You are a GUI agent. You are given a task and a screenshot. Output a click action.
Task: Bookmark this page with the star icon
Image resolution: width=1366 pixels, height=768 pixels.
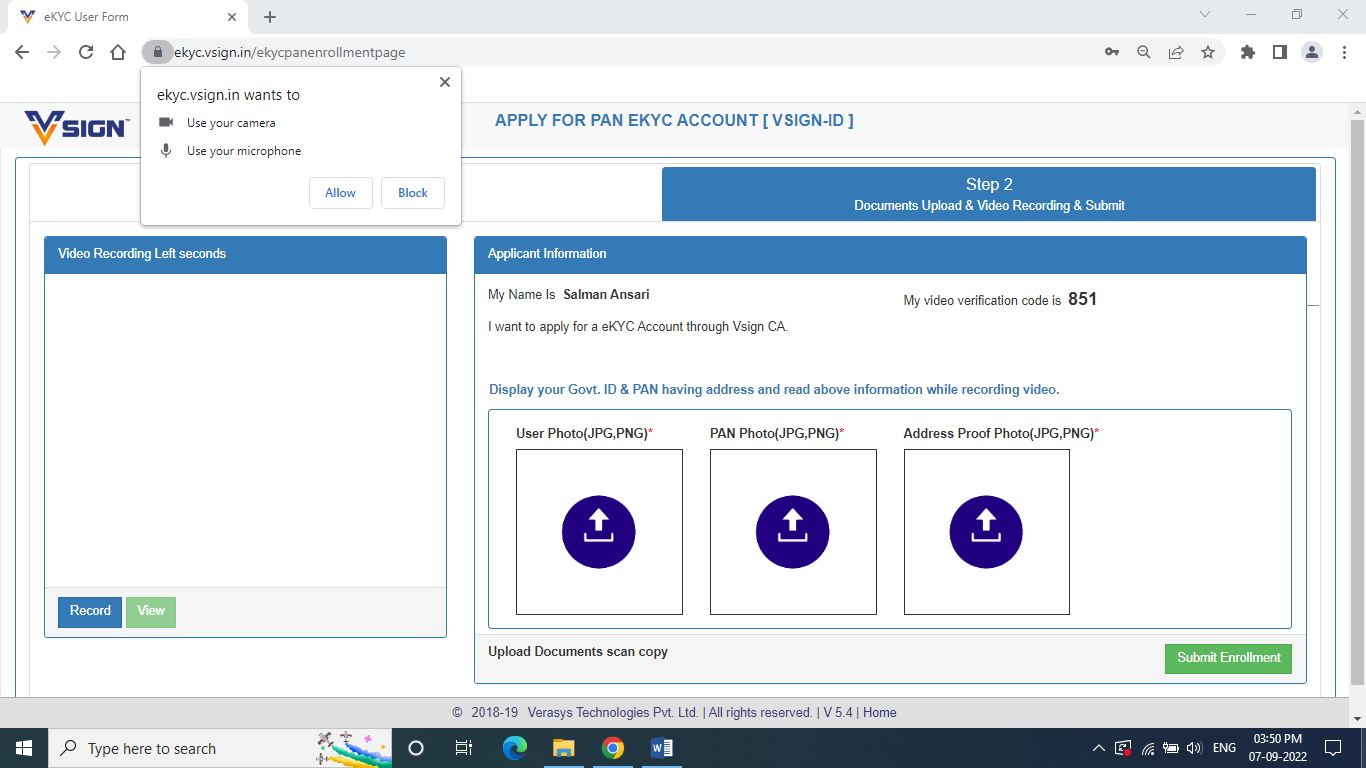pos(1208,52)
